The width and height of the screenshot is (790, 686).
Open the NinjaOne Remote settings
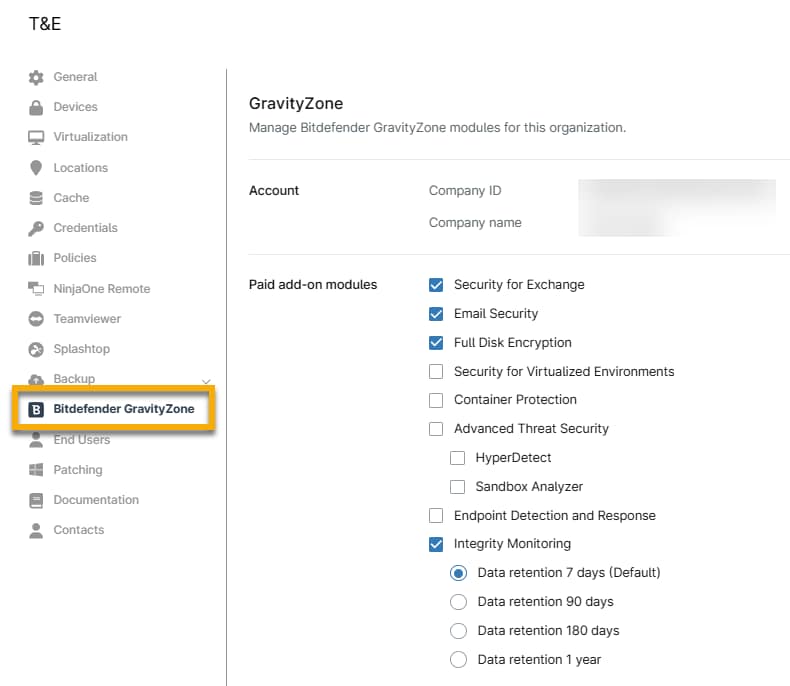pos(101,289)
